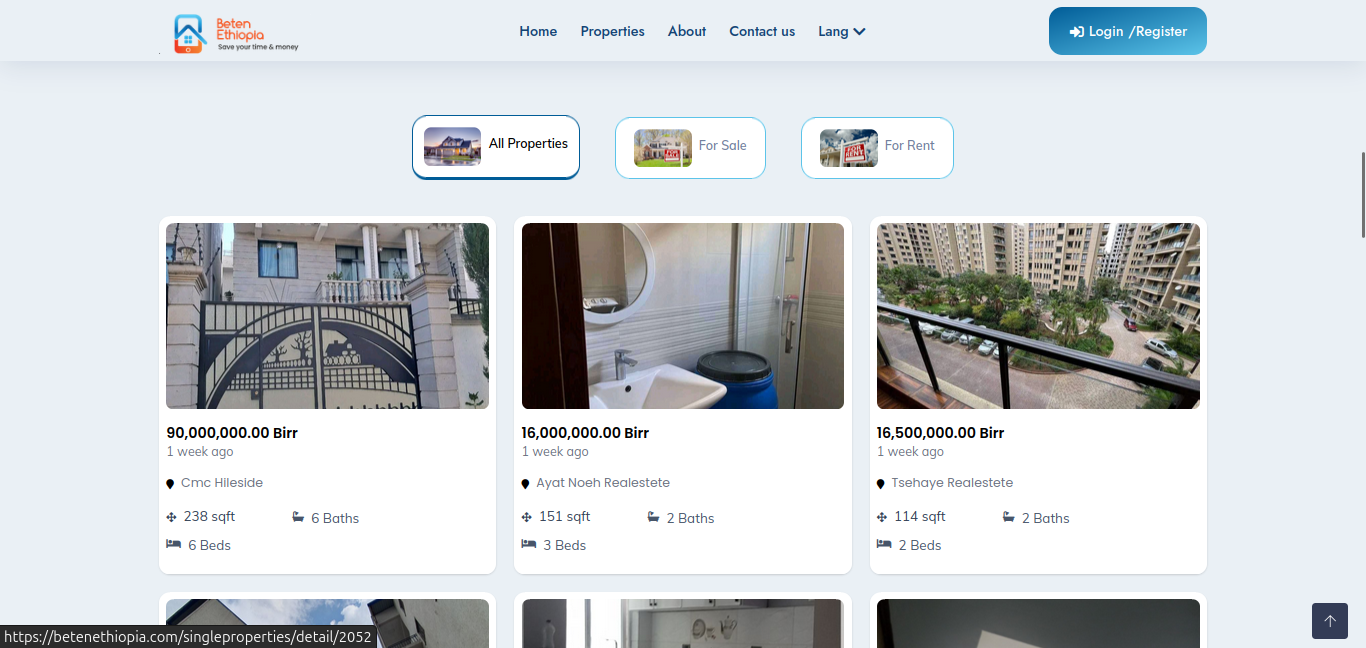Click the 6 Baths label
The width and height of the screenshot is (1366, 648).
pyautogui.click(x=335, y=518)
